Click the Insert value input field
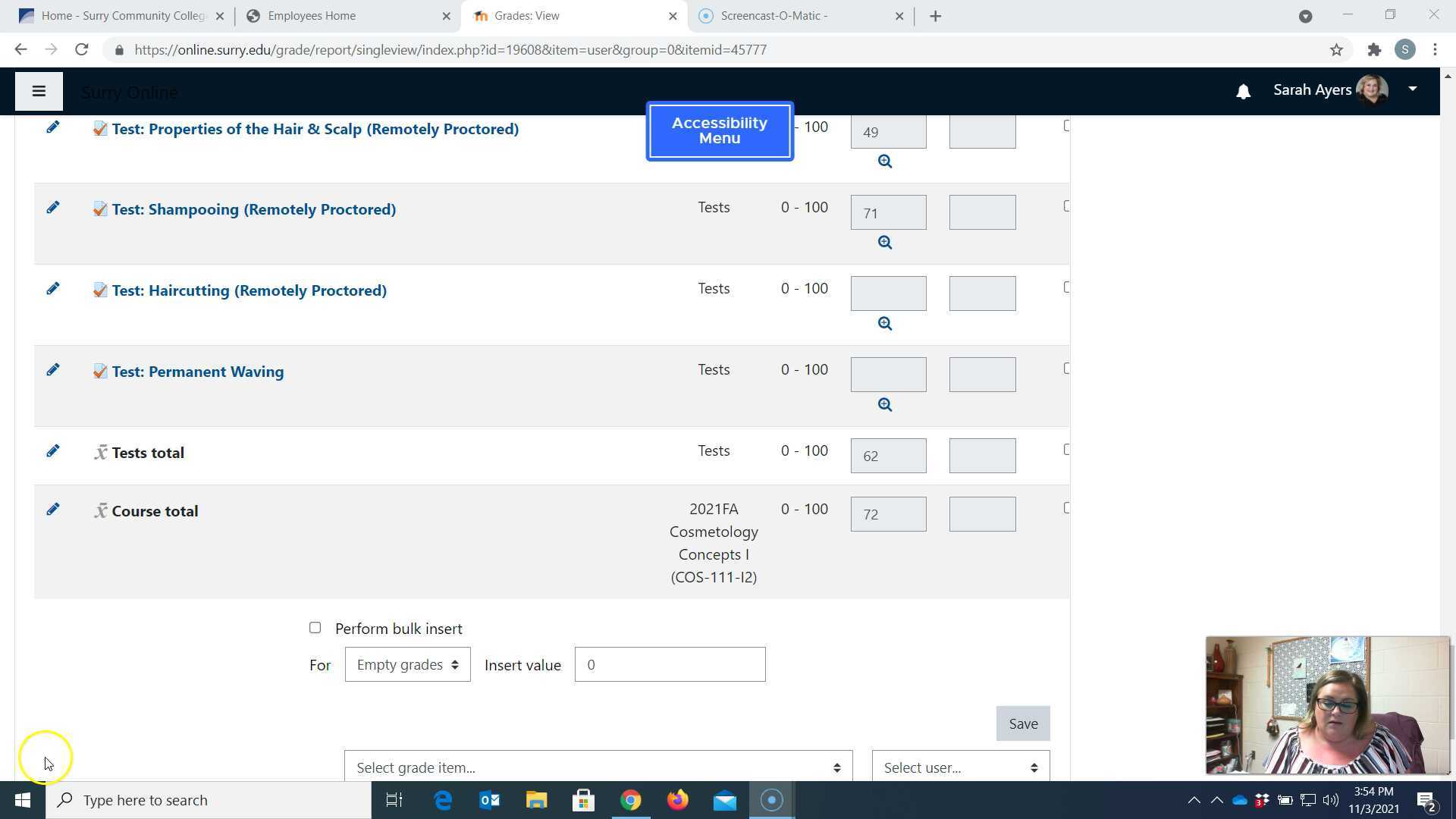Image resolution: width=1456 pixels, height=819 pixels. click(670, 665)
